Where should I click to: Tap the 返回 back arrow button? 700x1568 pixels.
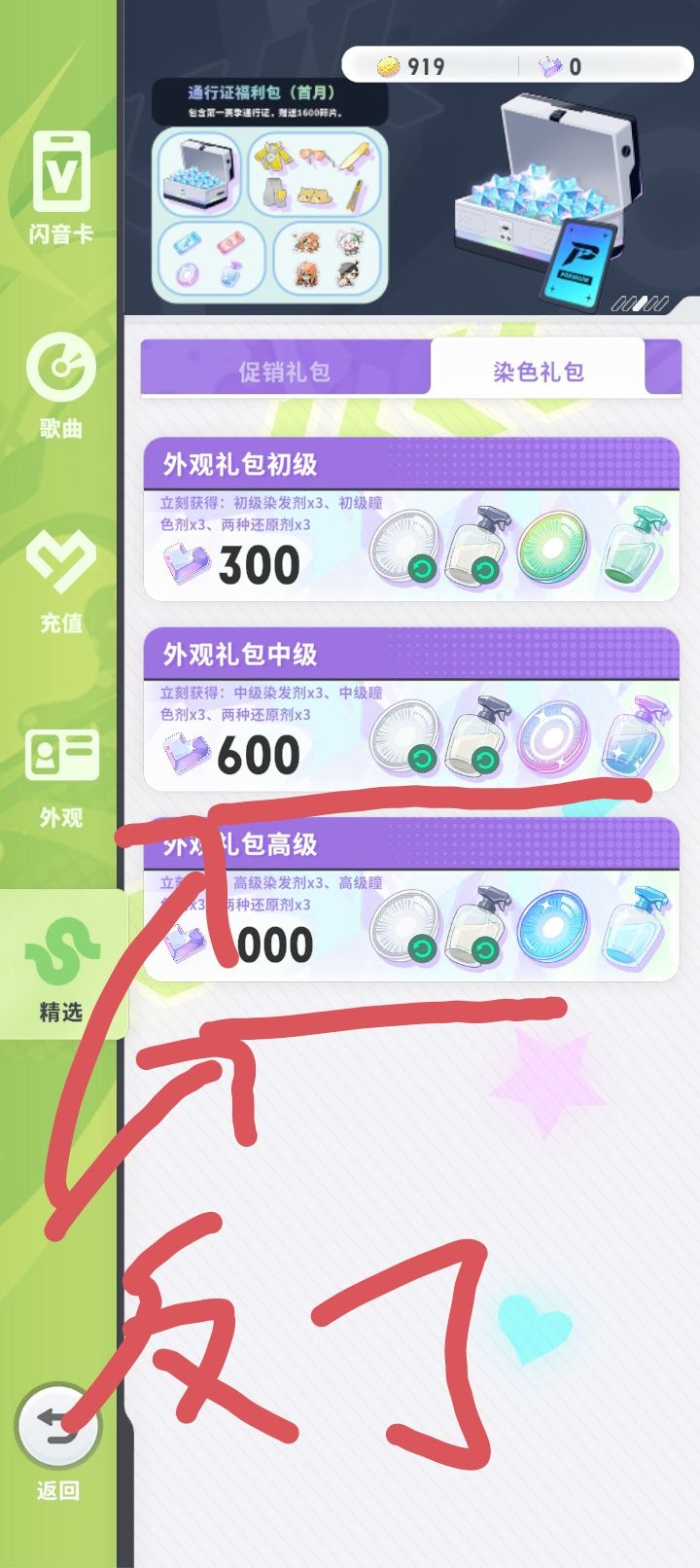click(57, 1425)
